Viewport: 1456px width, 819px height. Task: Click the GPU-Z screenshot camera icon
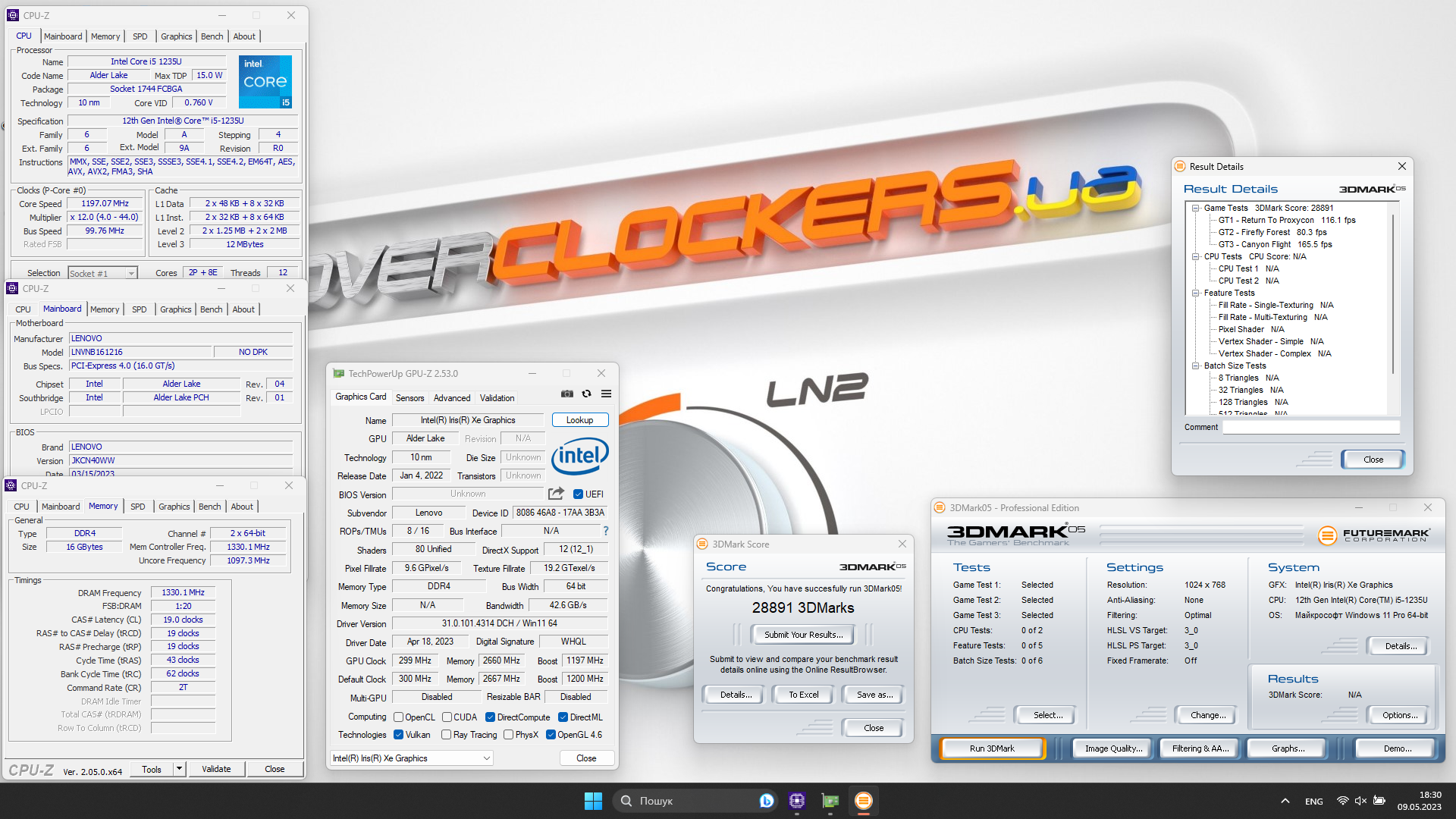(x=567, y=394)
